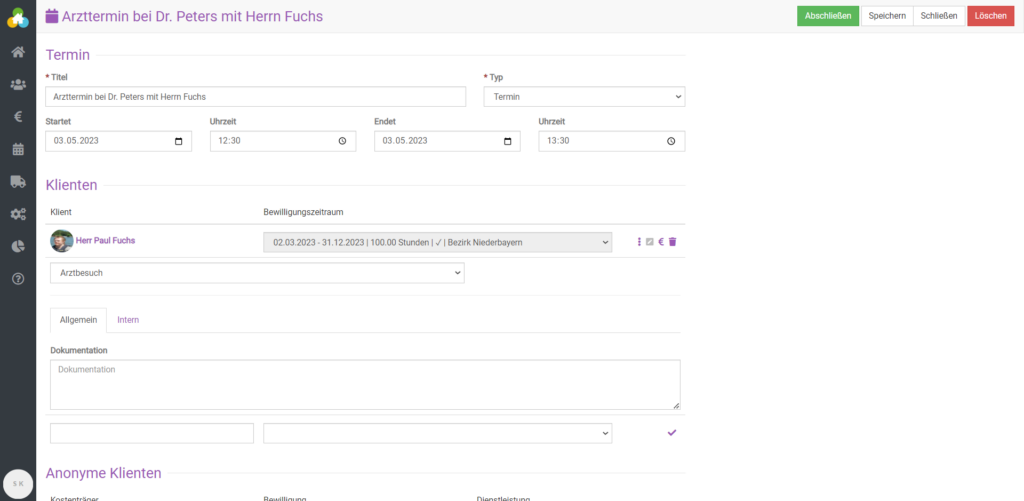
Task: Open the Typ dropdown showing Termin
Action: coord(584,97)
